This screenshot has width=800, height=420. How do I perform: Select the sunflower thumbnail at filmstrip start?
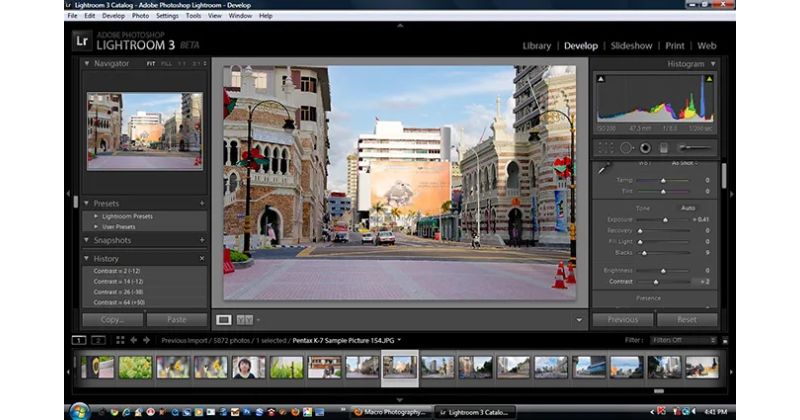tap(97, 367)
